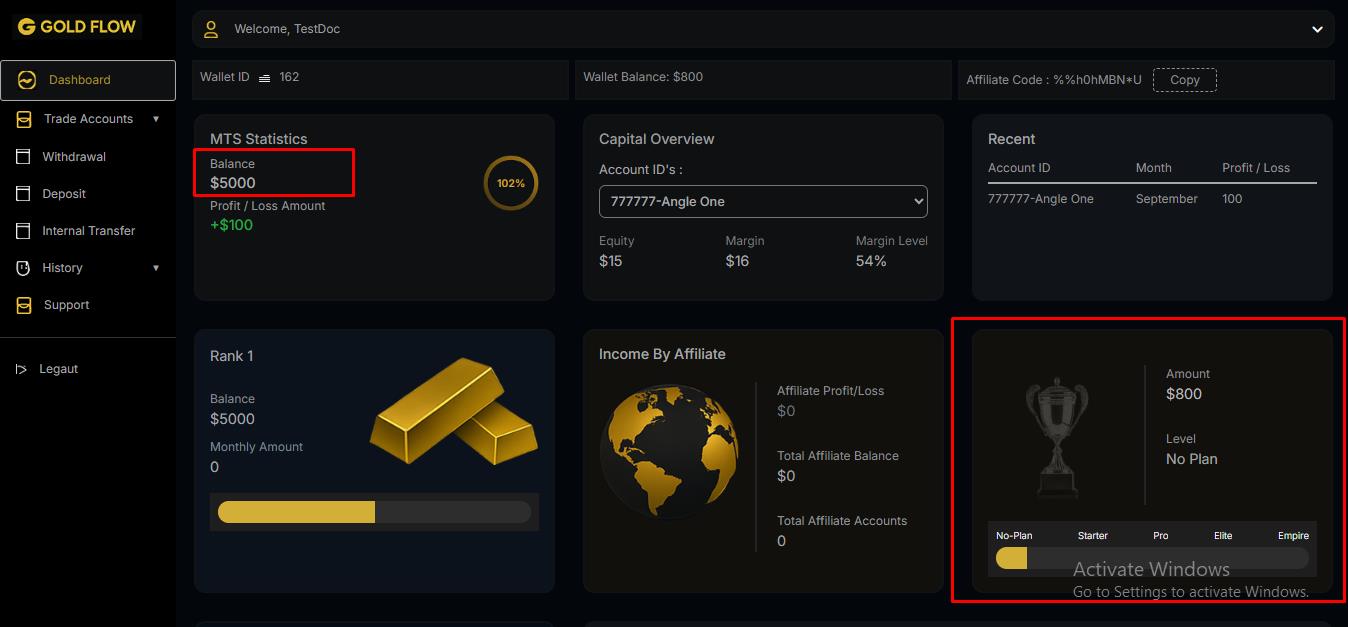The width and height of the screenshot is (1348, 627).
Task: Click the user profile icon in welcome bar
Action: coord(210,29)
